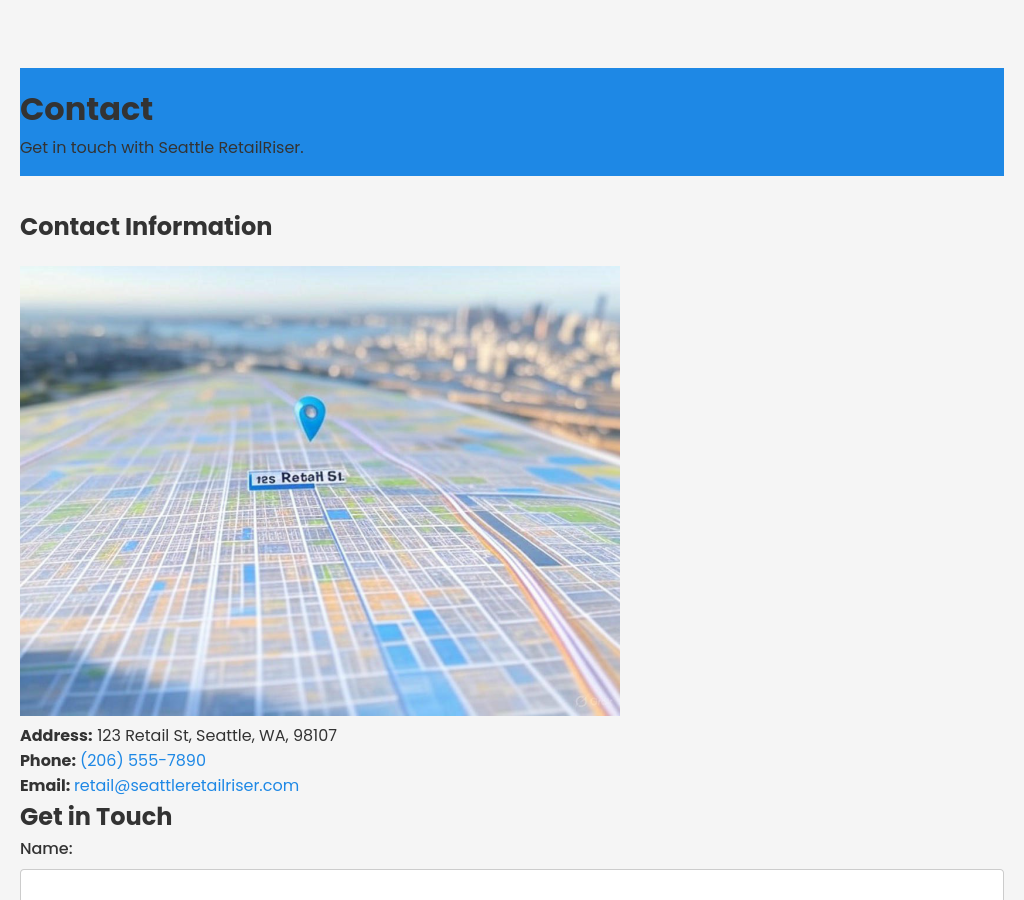Click the blue location pin on the map
The height and width of the screenshot is (900, 1024).
(x=310, y=416)
